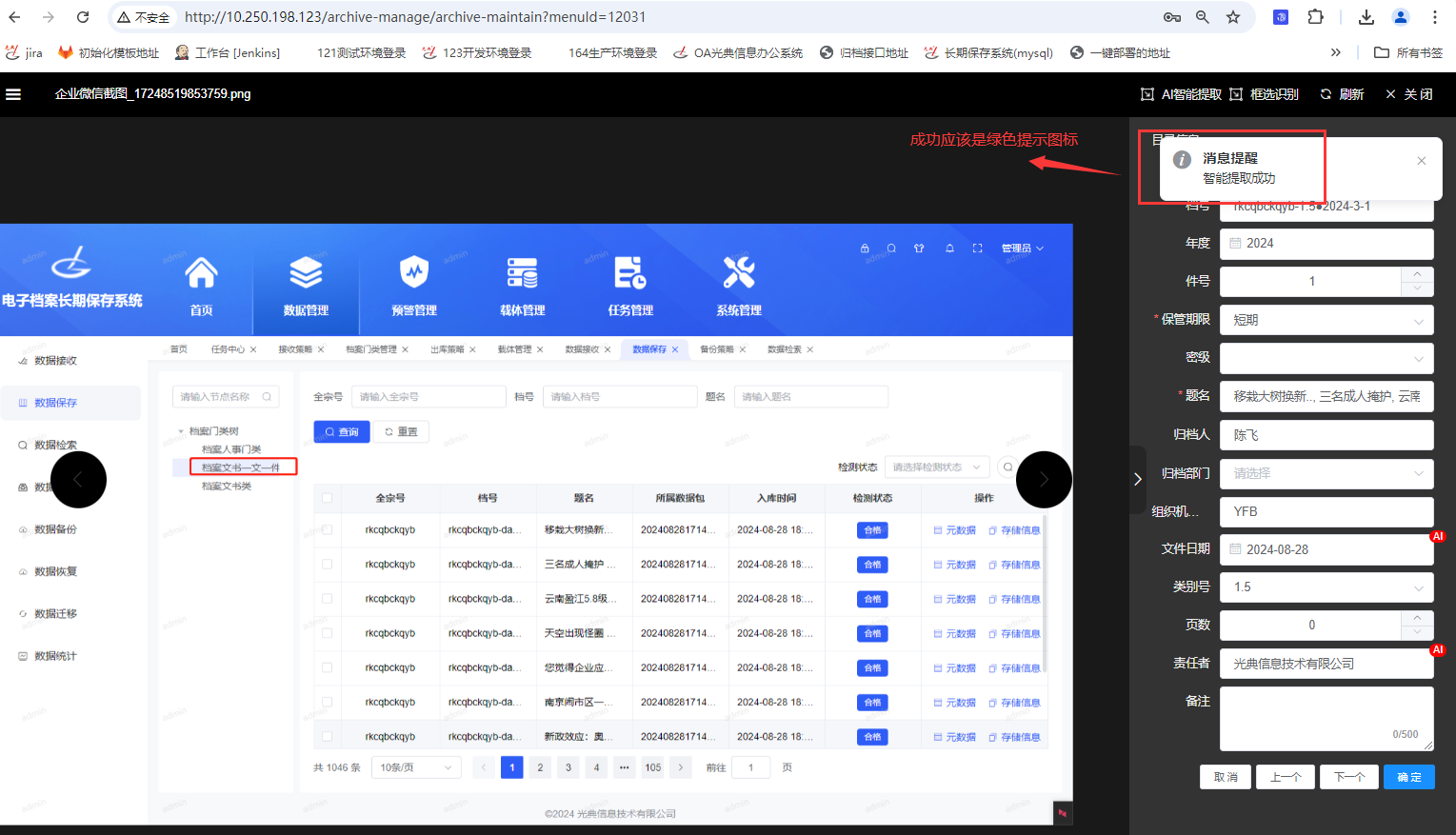
Task: Open the browser extensions puzzle icon
Action: 1315,17
